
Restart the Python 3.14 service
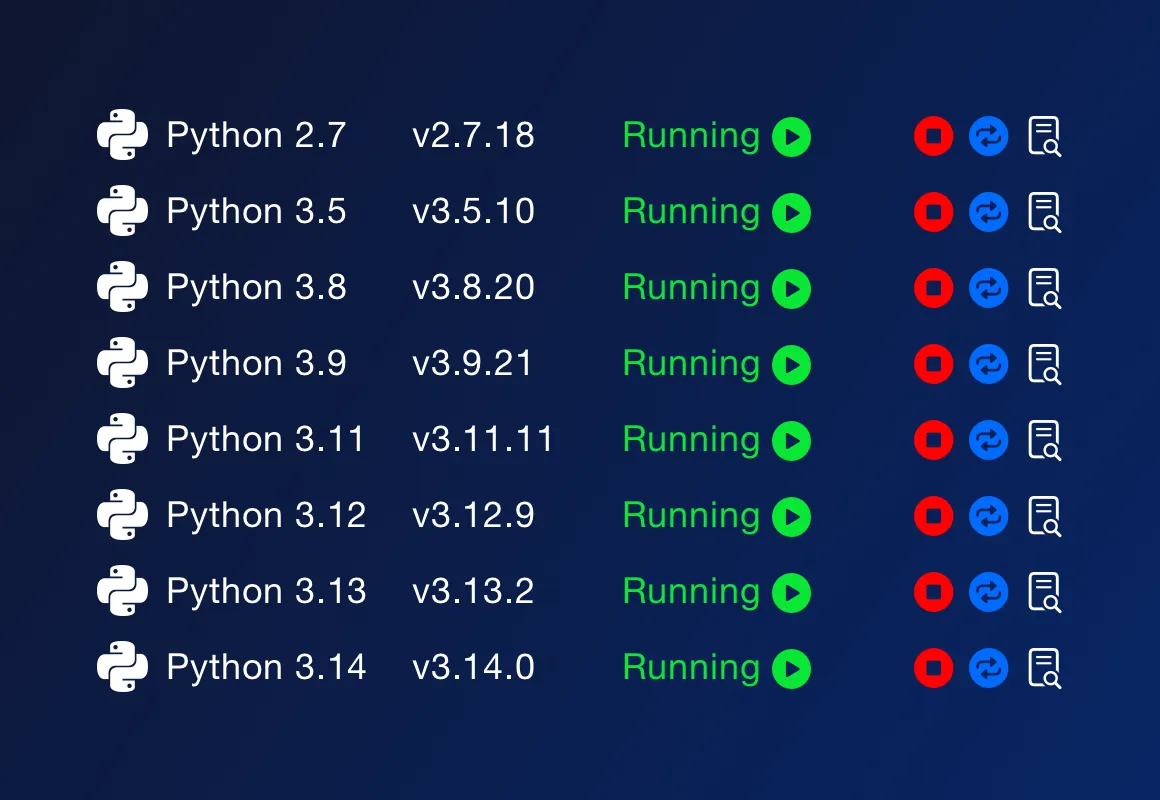988,668
